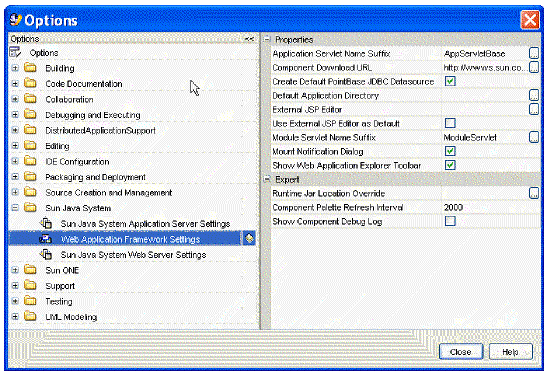Click the Help button

[x=510, y=351]
